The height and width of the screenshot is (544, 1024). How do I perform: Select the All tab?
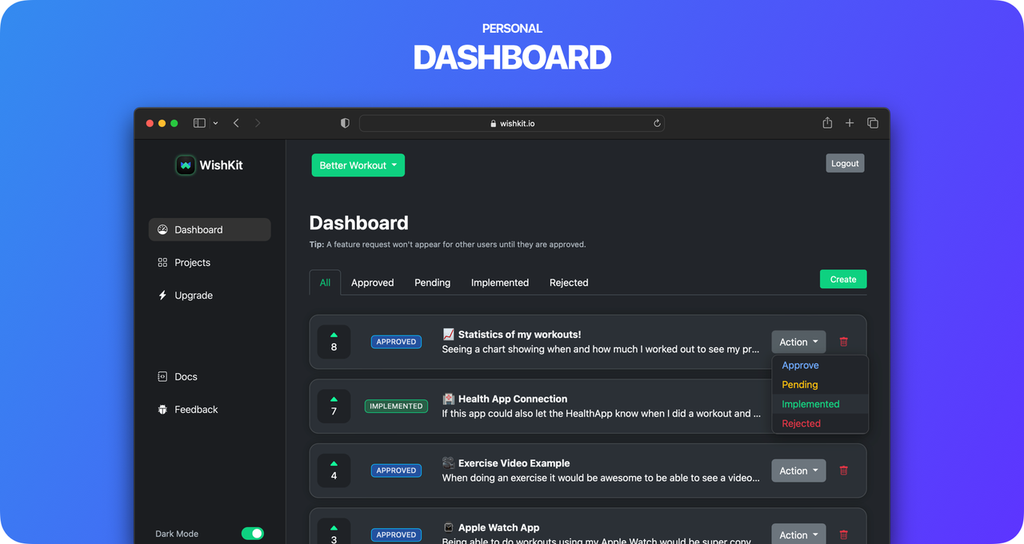pos(325,282)
